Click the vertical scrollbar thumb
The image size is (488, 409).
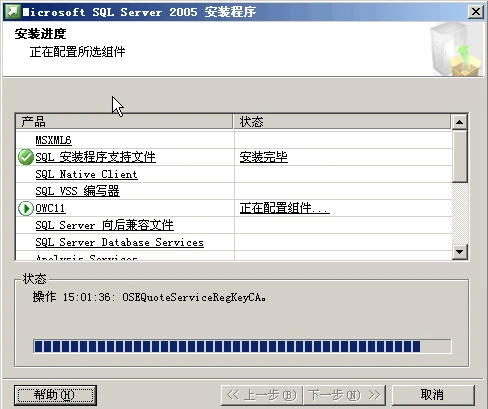coord(459,156)
